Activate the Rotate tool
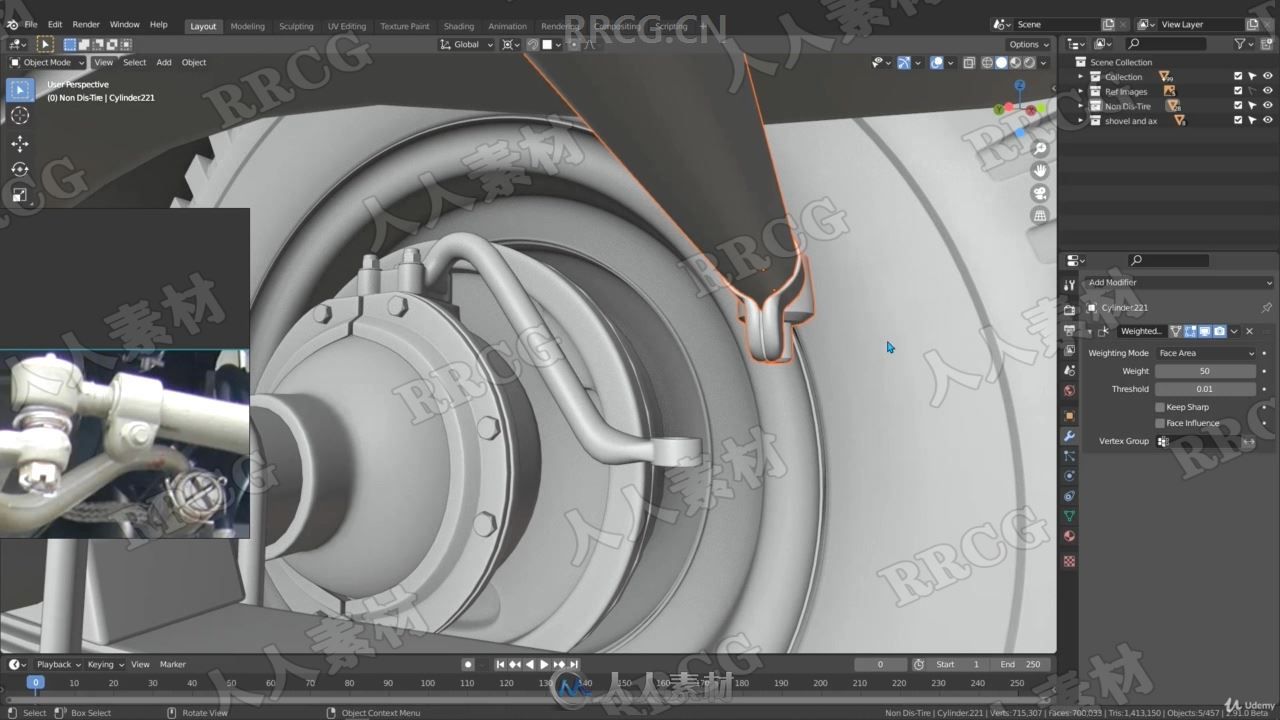 [x=20, y=169]
